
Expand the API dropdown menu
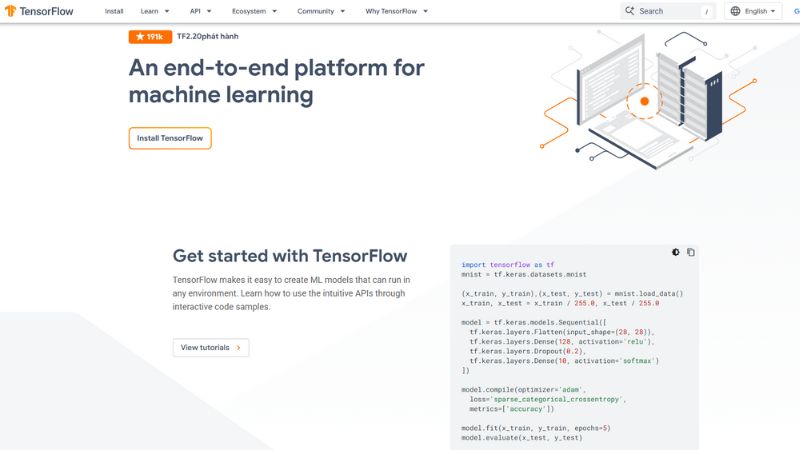(200, 11)
